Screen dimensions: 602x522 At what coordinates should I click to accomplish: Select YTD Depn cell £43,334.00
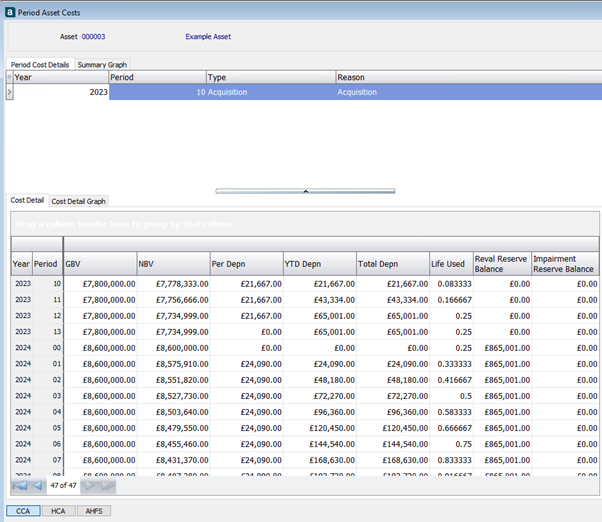click(x=320, y=300)
